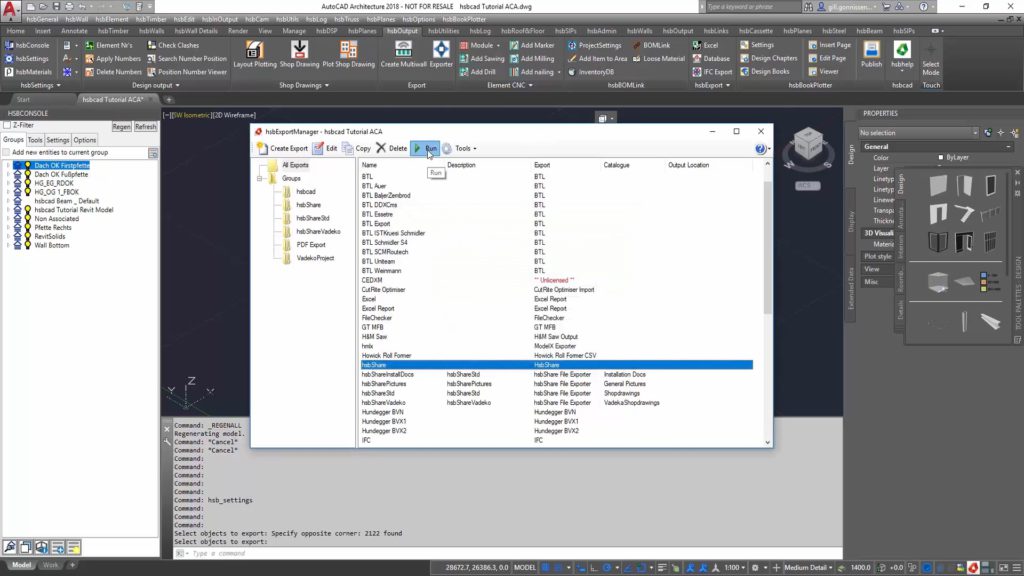This screenshot has width=1024, height=576.
Task: Click Create Export in export manager
Action: [282, 148]
